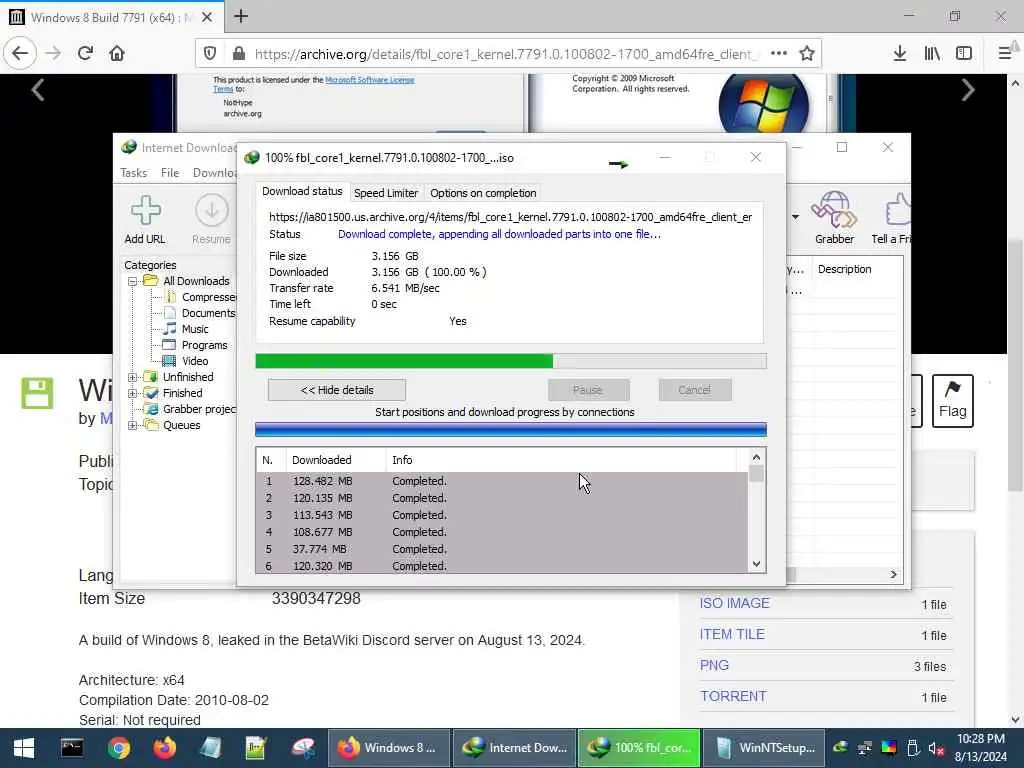Flag this archive item

(x=953, y=400)
